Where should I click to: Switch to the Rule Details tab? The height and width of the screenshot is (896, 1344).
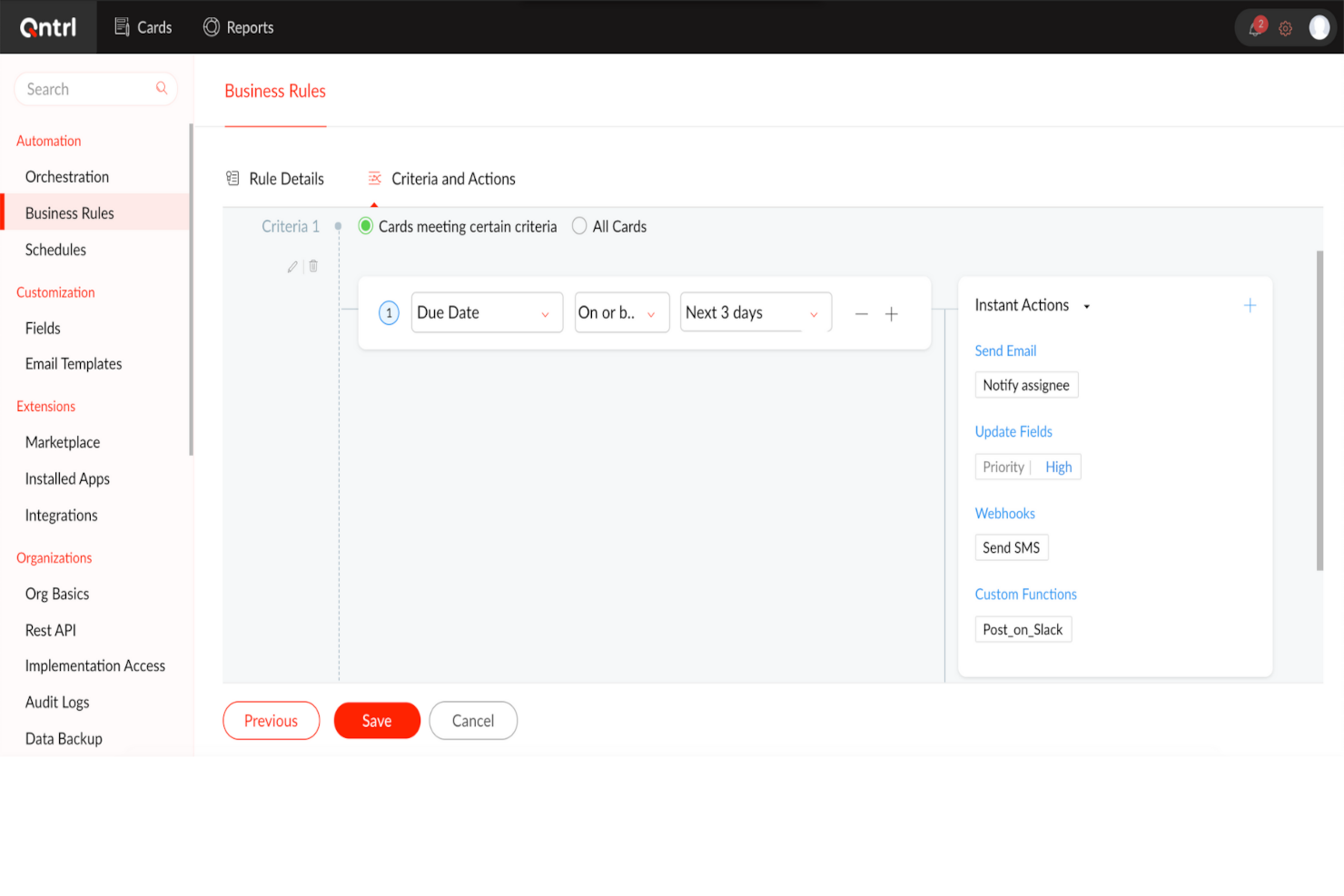point(275,179)
